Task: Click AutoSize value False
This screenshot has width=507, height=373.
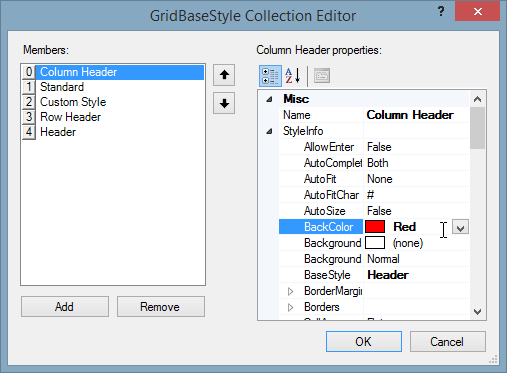Action: [379, 211]
